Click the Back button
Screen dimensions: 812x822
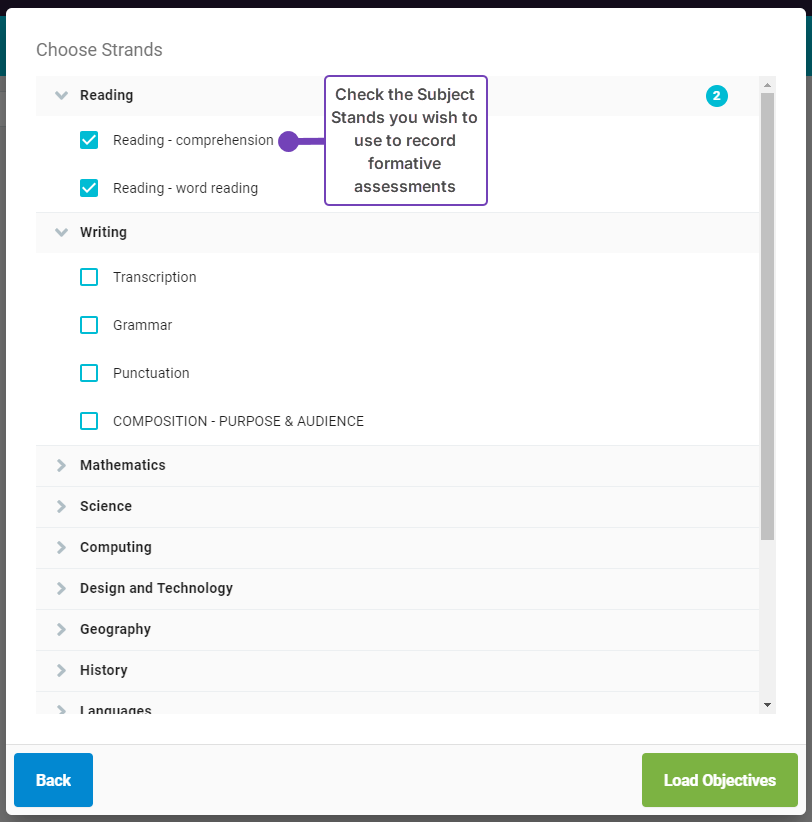point(53,780)
